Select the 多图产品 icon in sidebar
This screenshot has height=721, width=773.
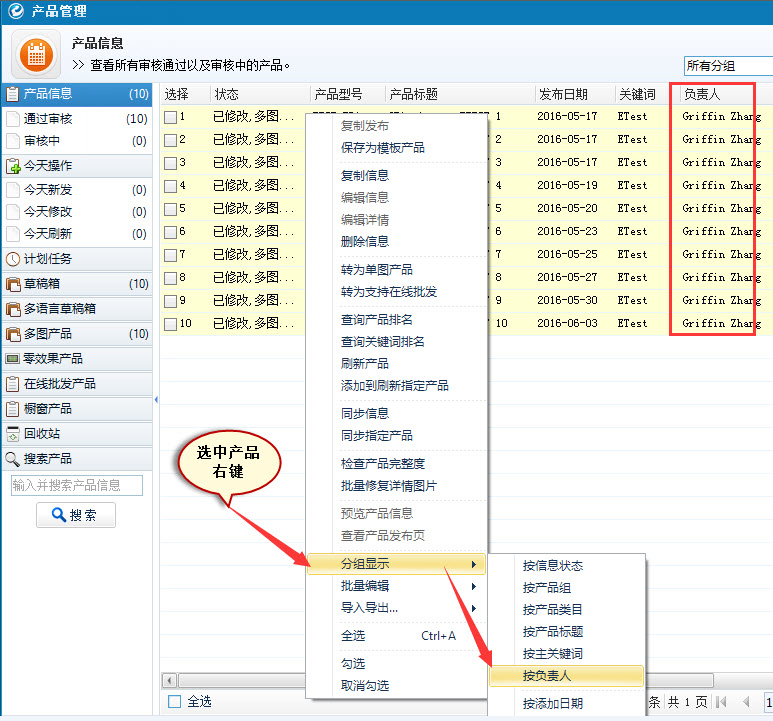[13, 334]
